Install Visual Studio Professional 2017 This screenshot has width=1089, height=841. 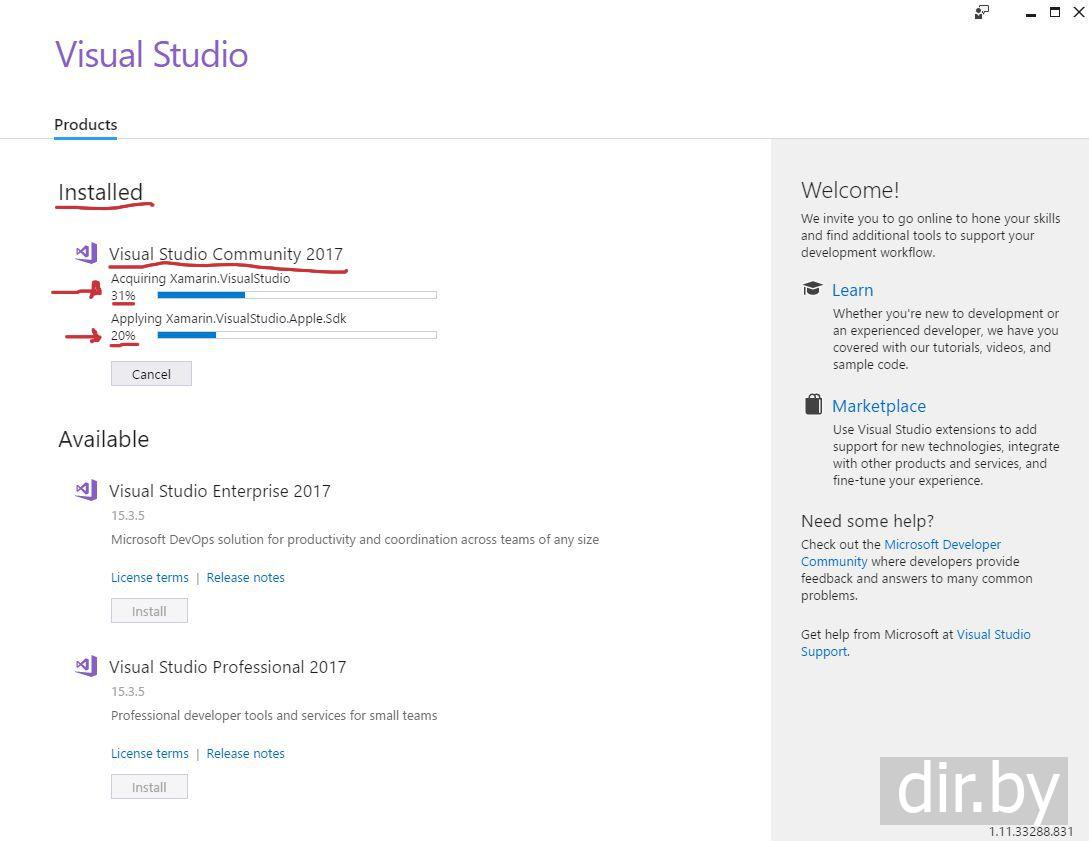click(149, 787)
